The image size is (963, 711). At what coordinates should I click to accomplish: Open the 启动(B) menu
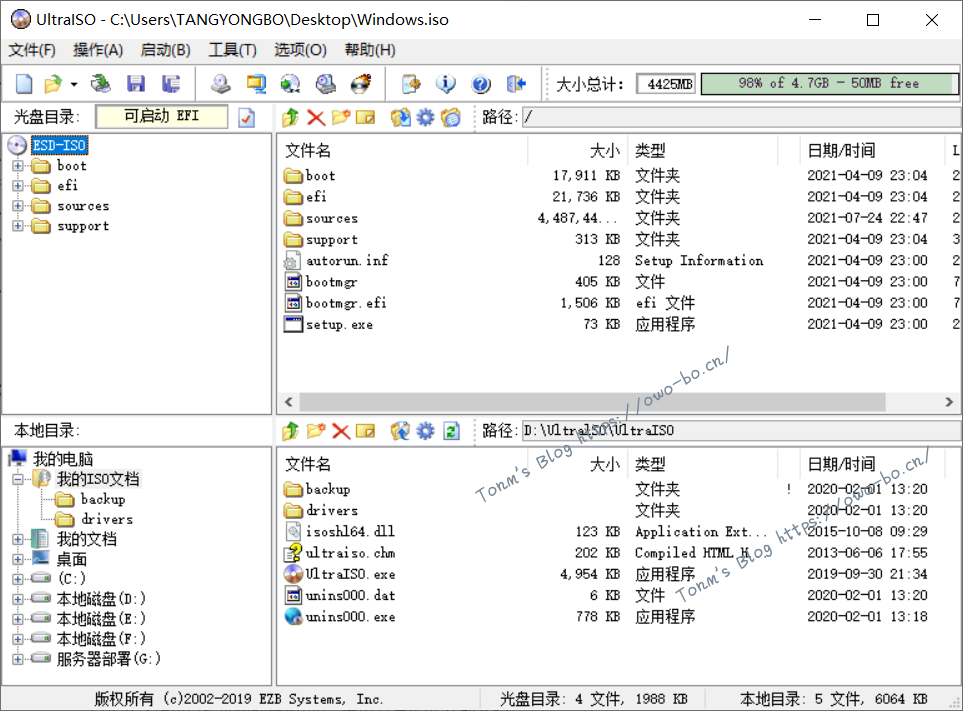pos(165,50)
